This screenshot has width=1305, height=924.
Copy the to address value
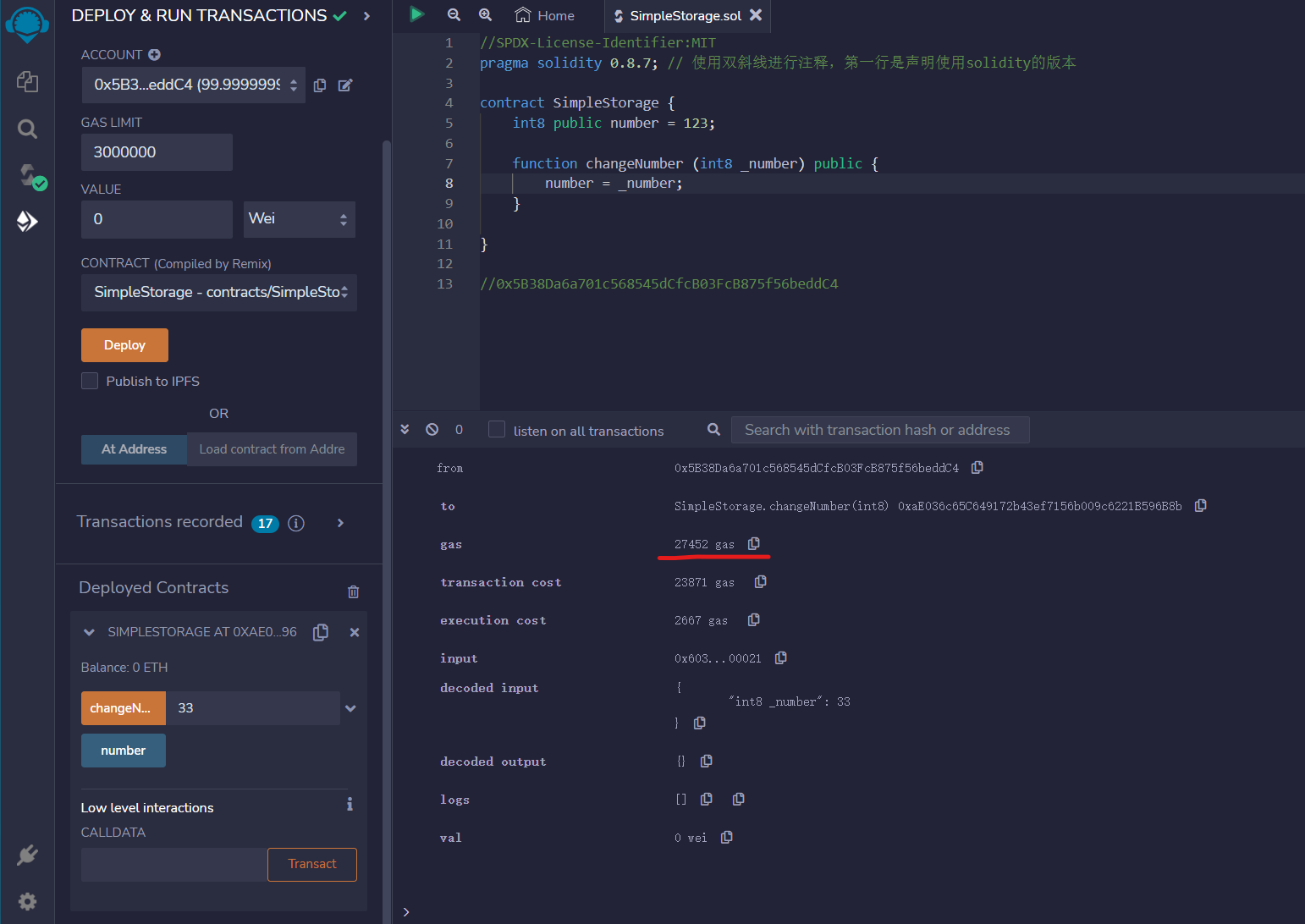point(1200,505)
